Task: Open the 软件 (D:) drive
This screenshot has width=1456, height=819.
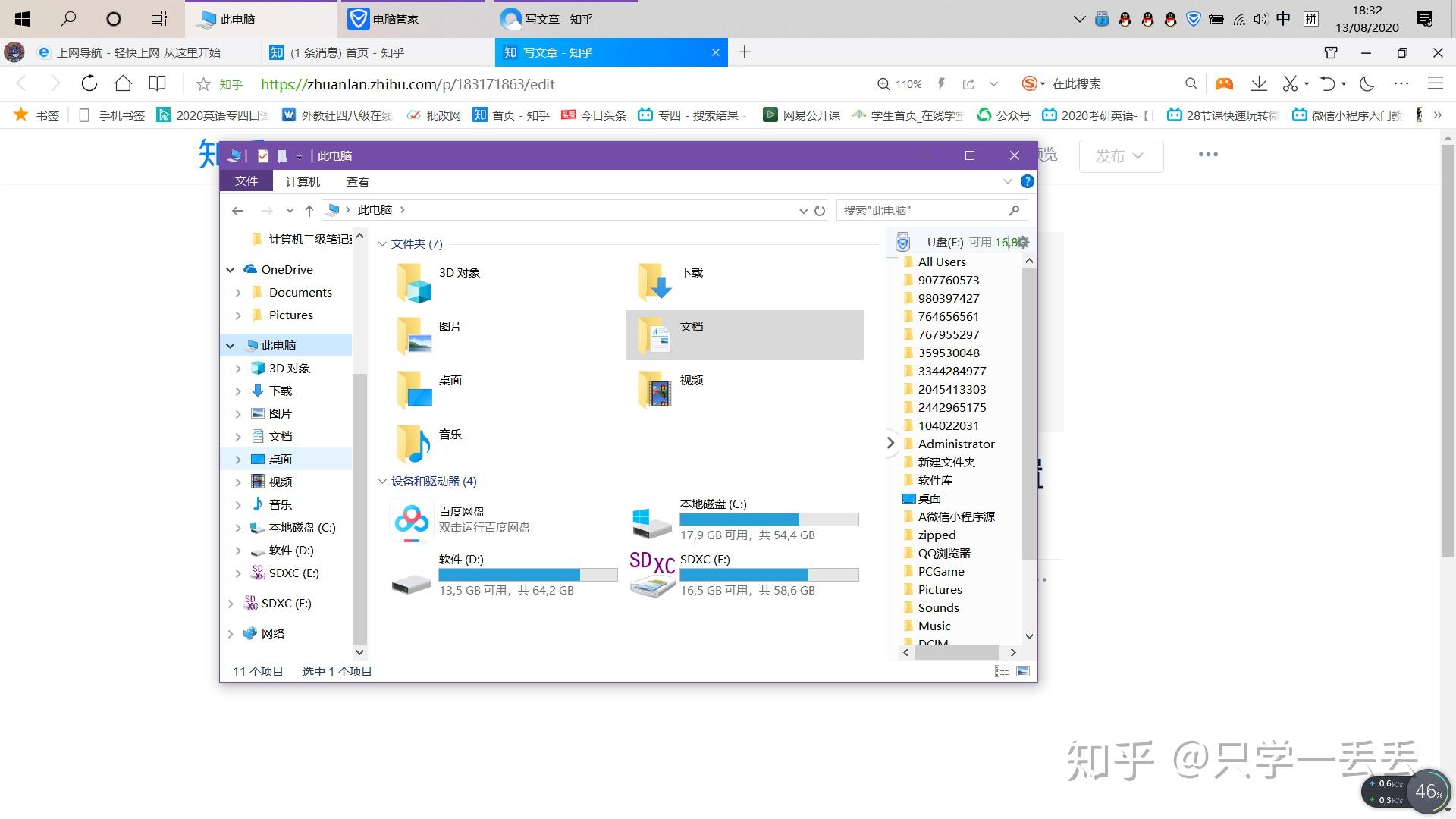Action: [505, 575]
